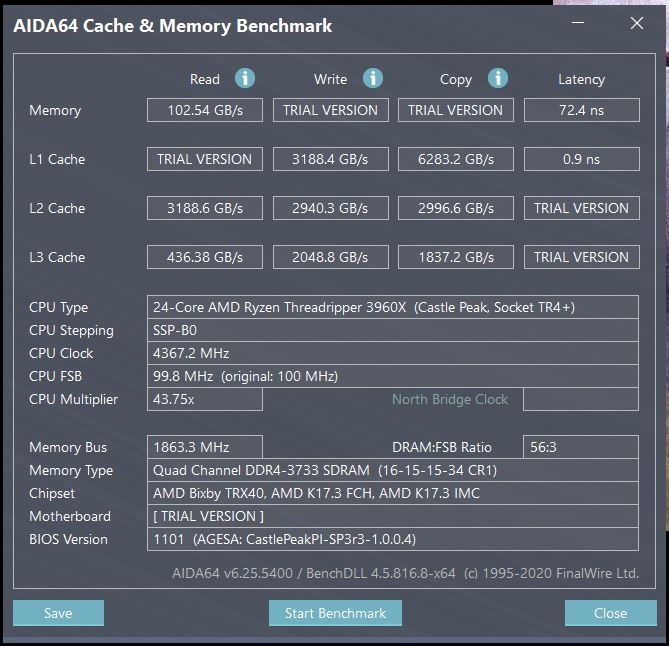
Task: Click the Read column header label
Action: (205, 79)
